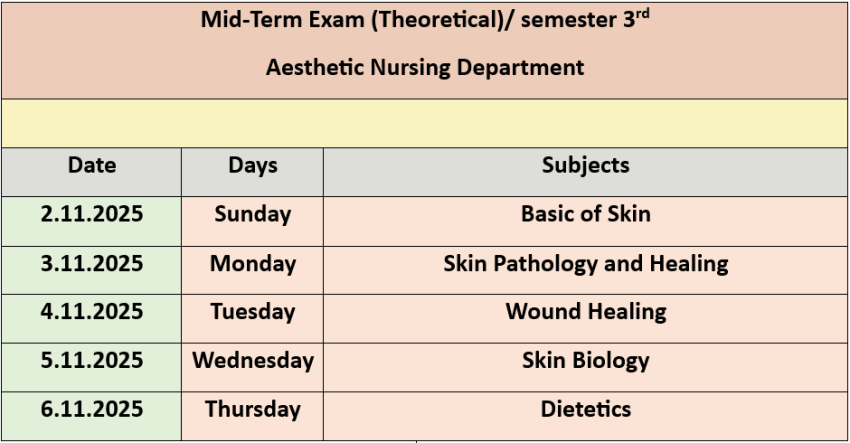This screenshot has height=443, width=850.
Task: Select the Tuesday cell
Action: [x=253, y=312]
